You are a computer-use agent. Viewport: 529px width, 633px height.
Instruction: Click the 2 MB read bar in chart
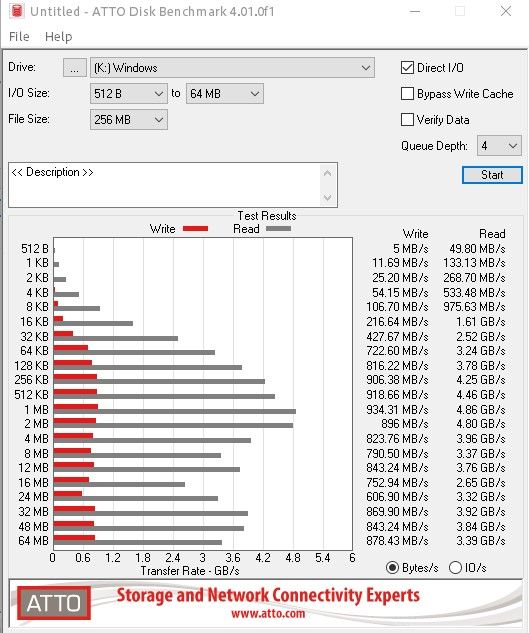point(173,425)
